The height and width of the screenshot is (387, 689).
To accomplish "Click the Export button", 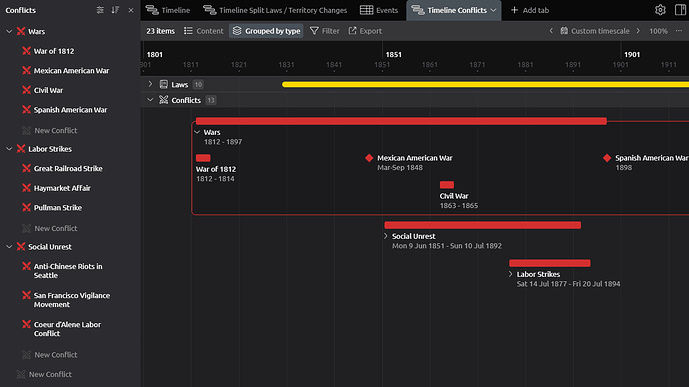I will click(x=365, y=31).
